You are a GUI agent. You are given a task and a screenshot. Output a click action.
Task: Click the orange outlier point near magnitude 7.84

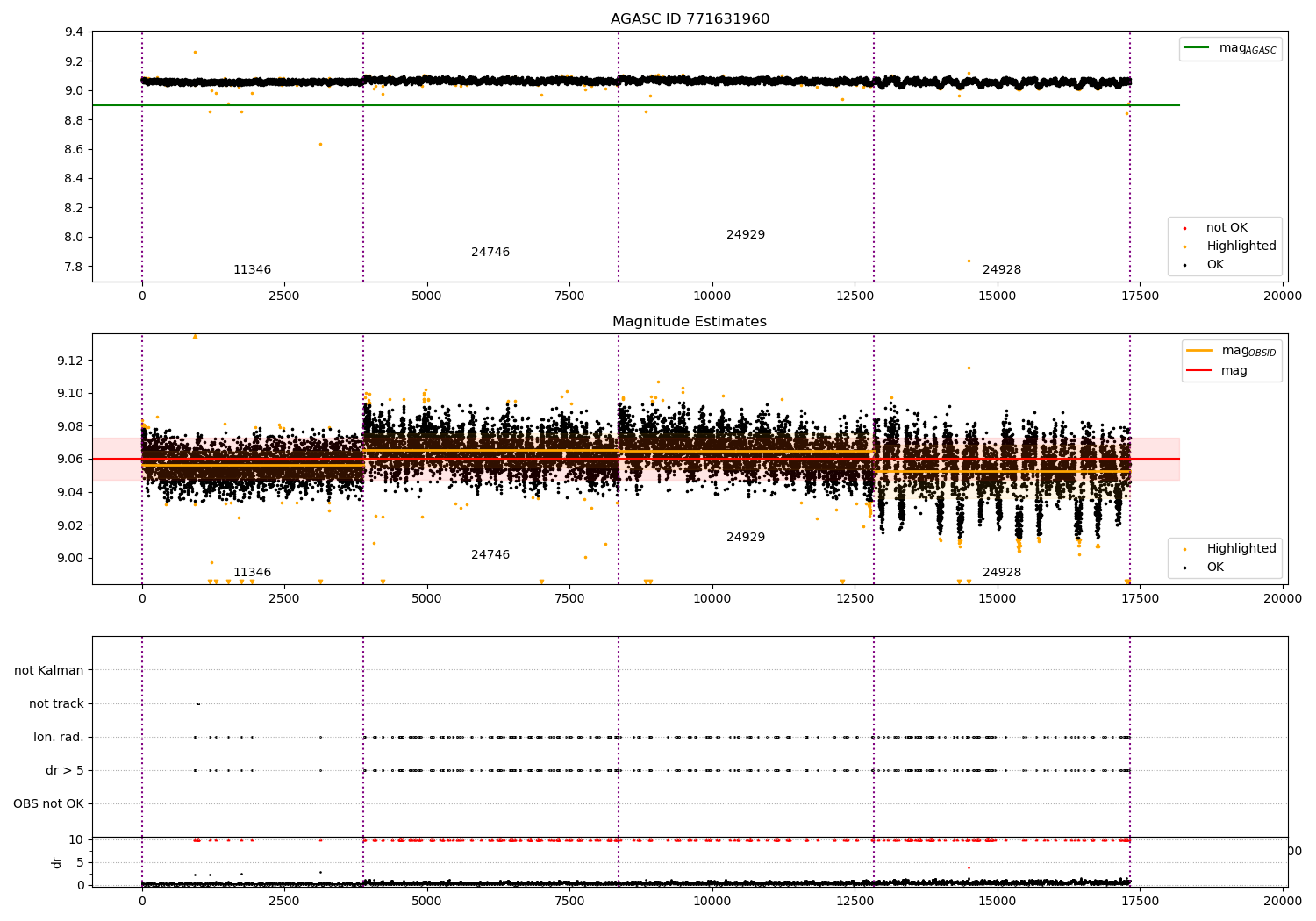point(969,261)
